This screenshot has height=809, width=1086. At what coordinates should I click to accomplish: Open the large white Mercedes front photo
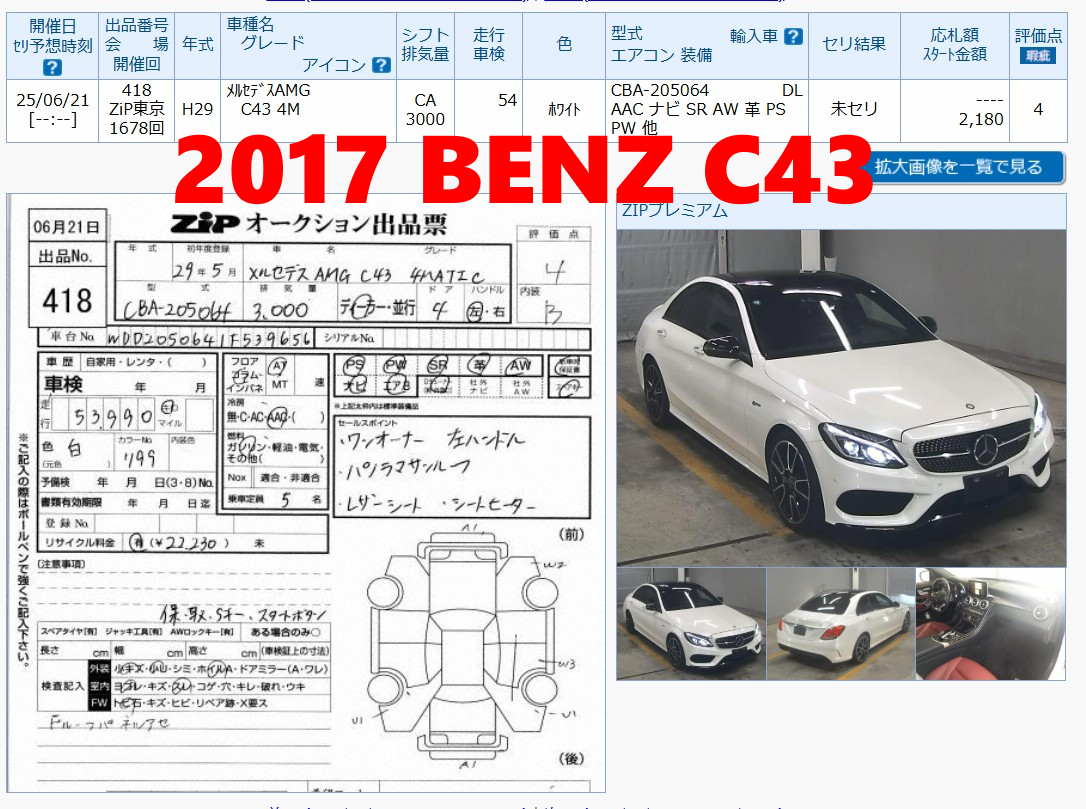pos(841,398)
